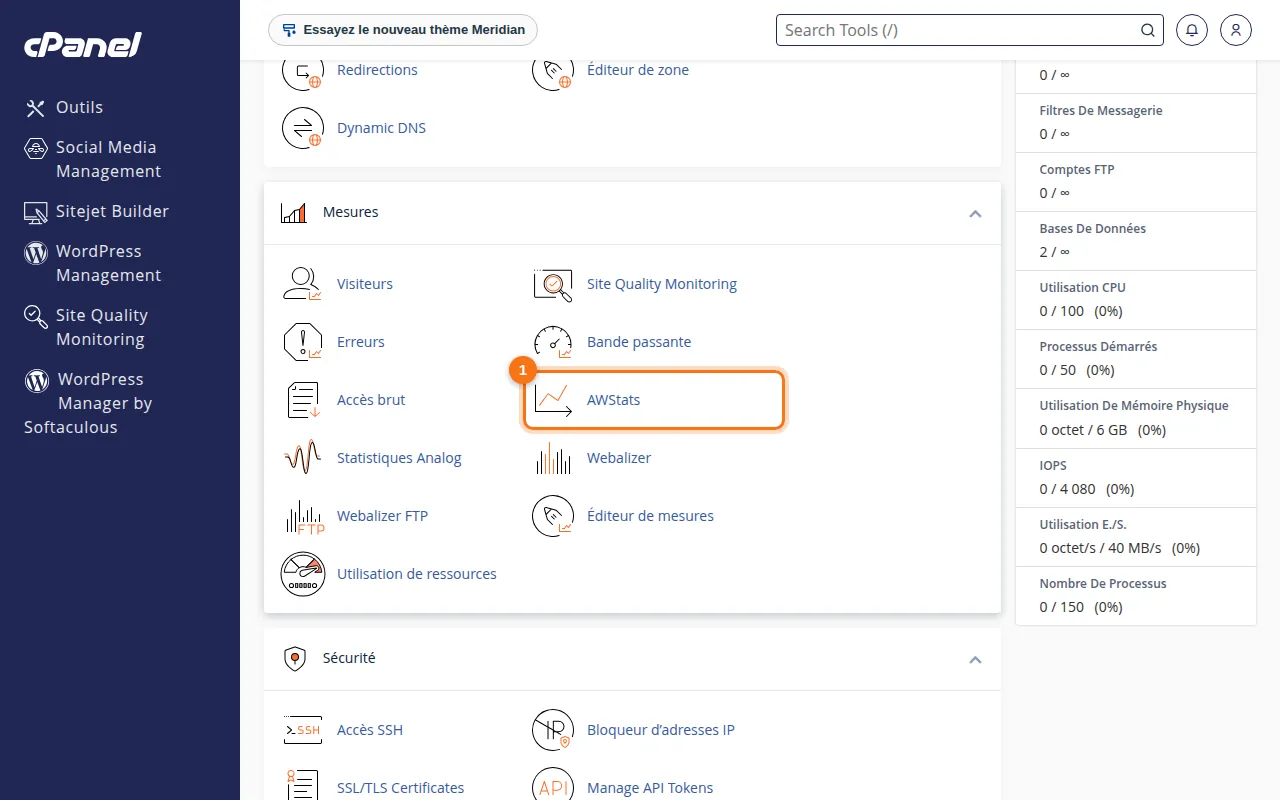1280x800 pixels.
Task: Open the Accès brut icon
Action: click(302, 400)
